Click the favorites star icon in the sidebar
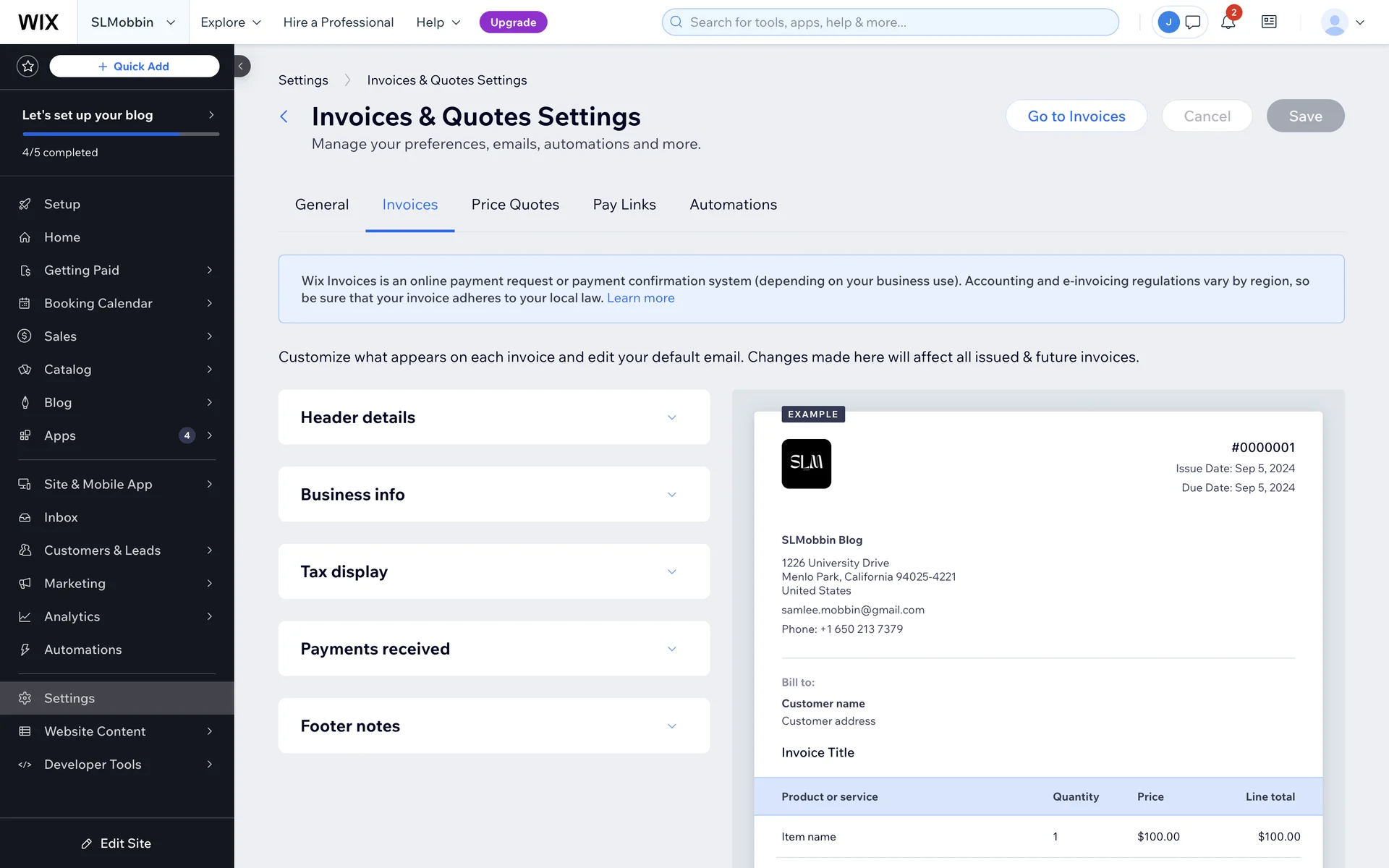 27,67
